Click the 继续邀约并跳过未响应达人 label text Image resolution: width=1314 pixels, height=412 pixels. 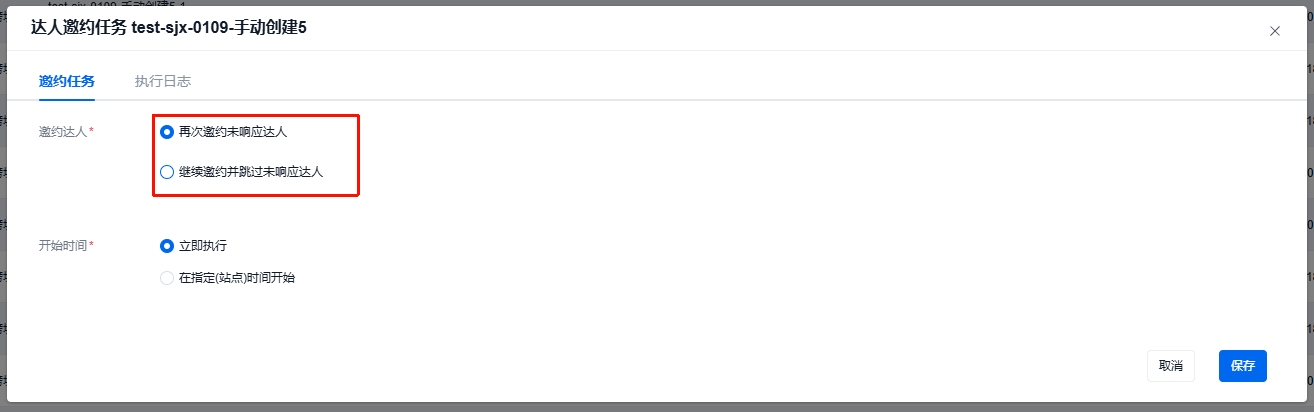point(251,172)
